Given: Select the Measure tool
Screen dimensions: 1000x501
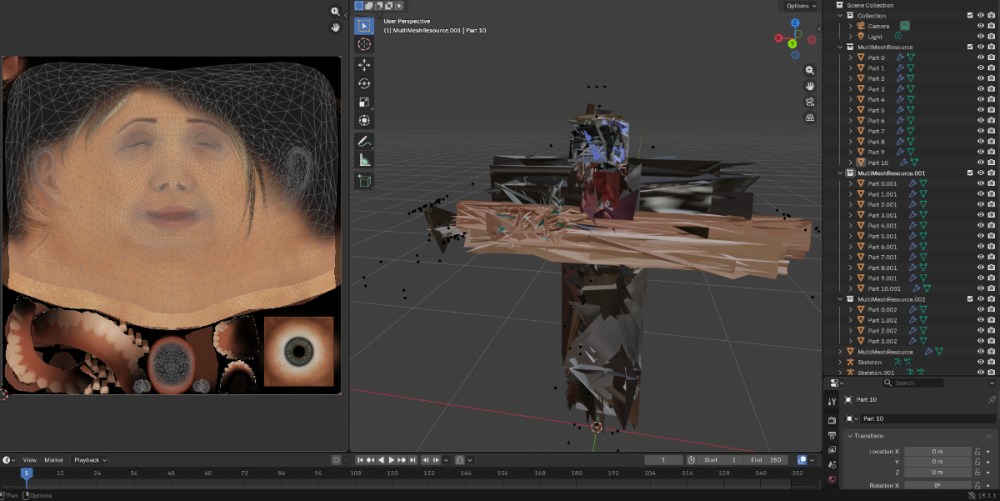Looking at the screenshot, I should 364,160.
